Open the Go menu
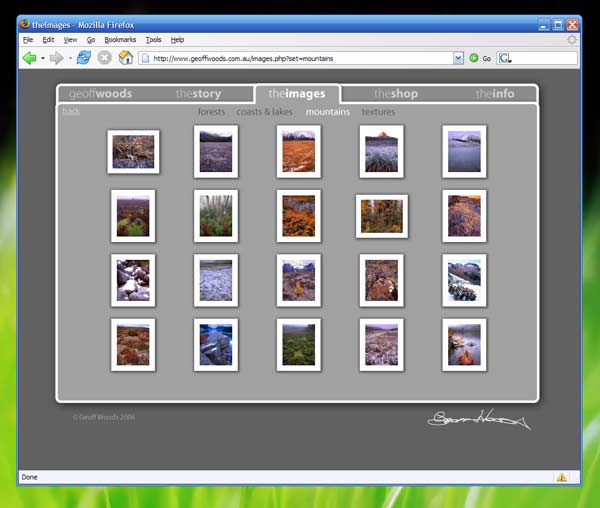 (91, 40)
